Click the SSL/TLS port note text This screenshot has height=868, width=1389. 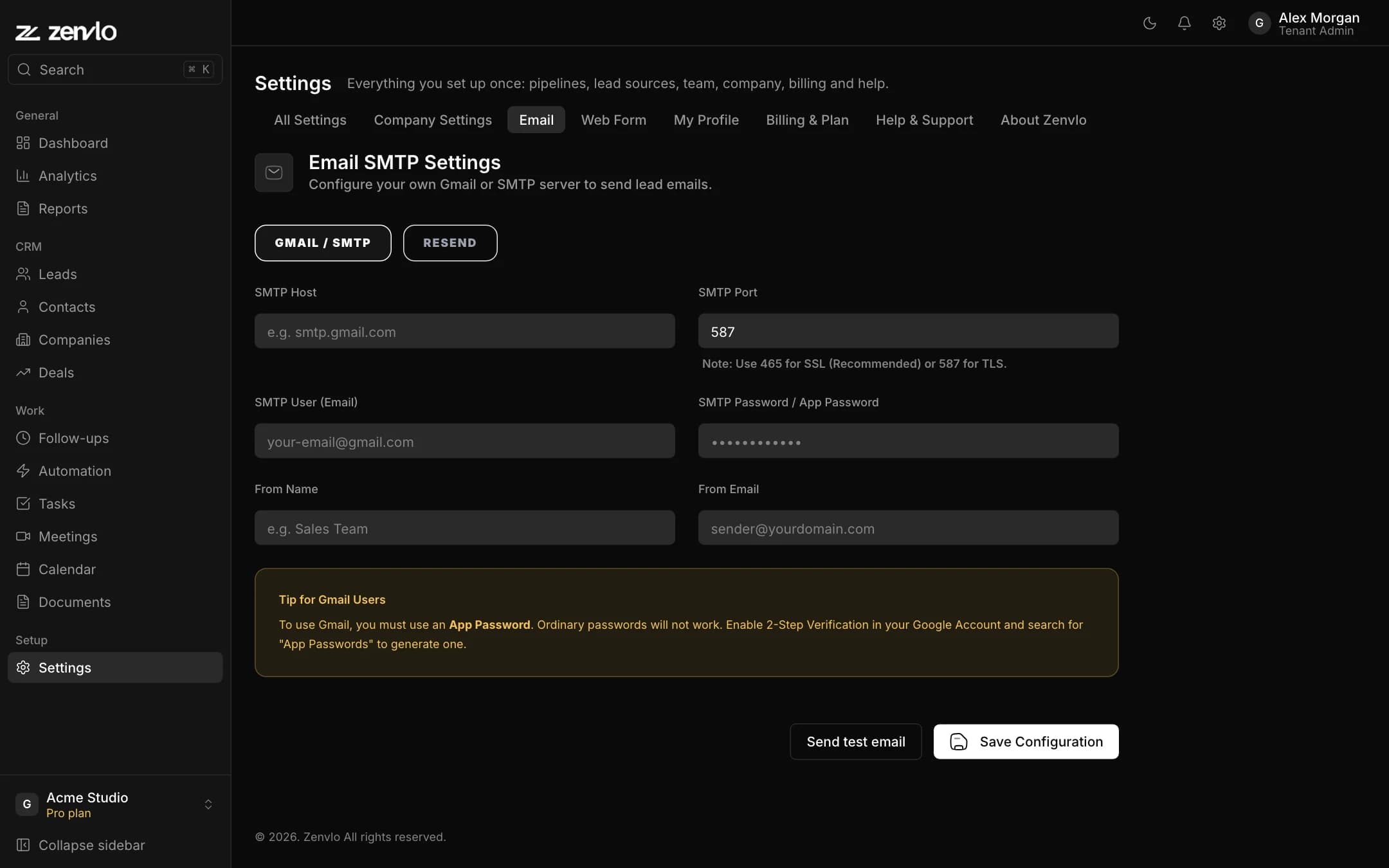click(854, 364)
